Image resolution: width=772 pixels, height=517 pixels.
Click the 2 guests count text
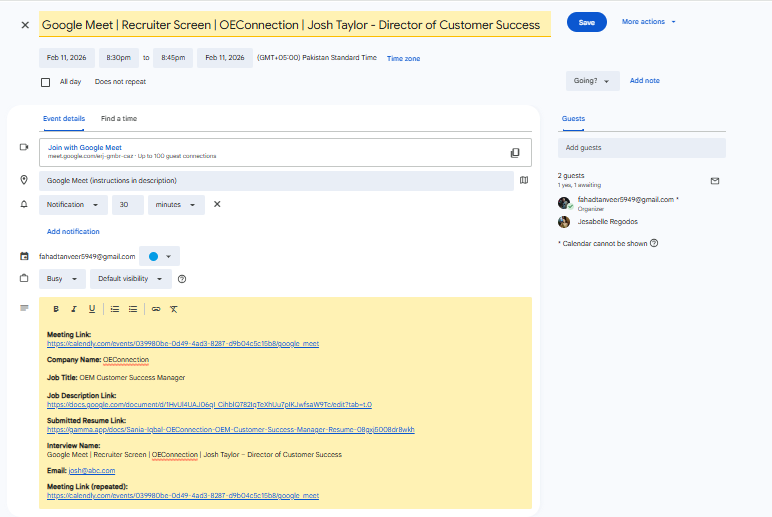[571, 175]
